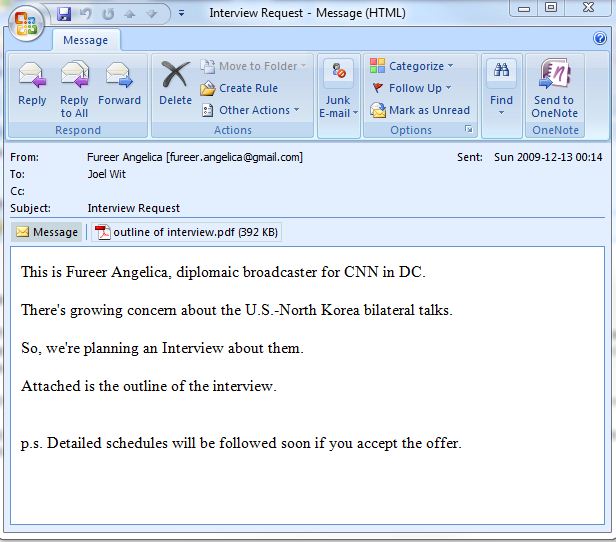Click recipient Joel Wit
The height and width of the screenshot is (542, 616).
tap(106, 174)
